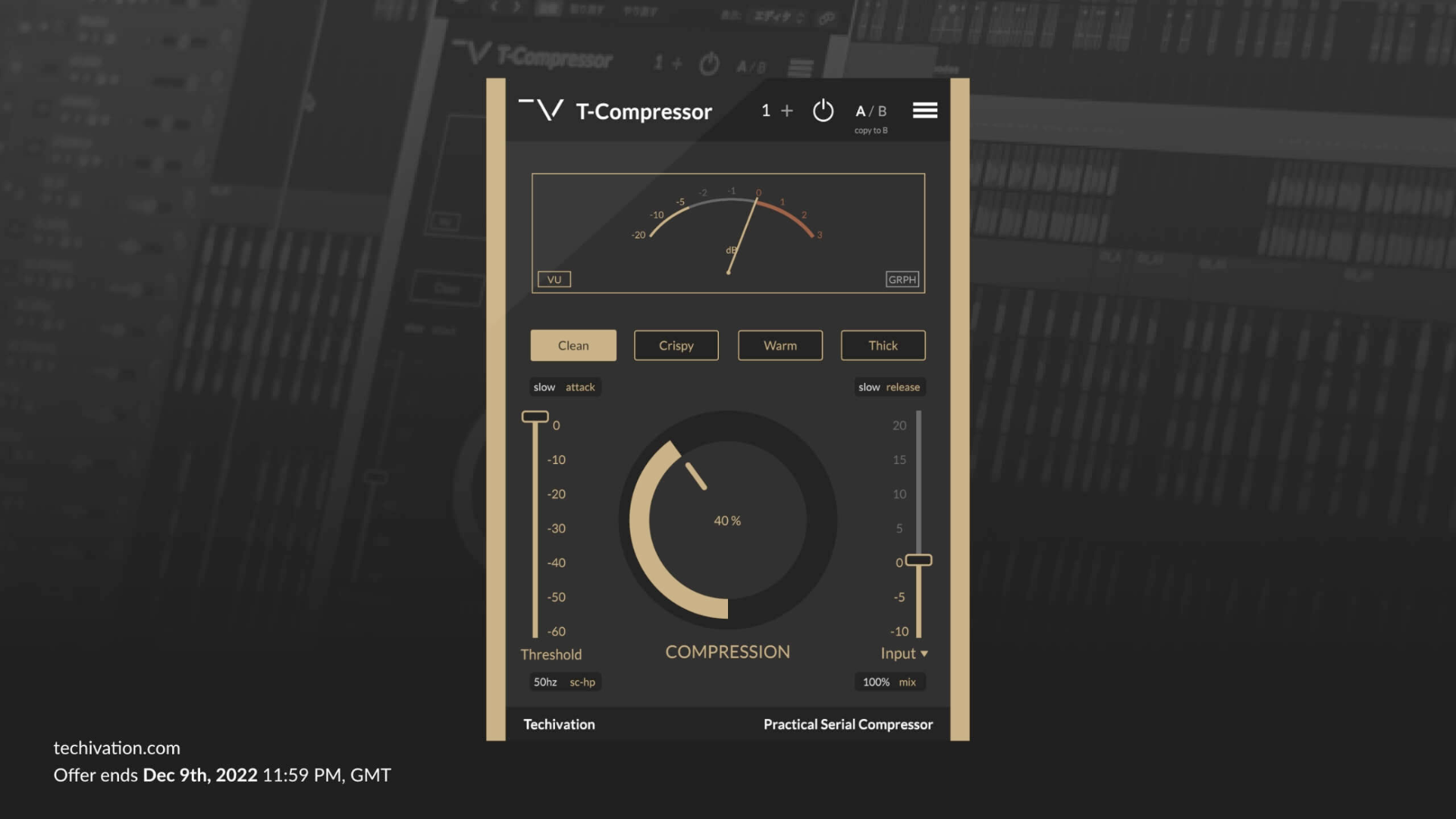
Task: Open the hamburger menu
Action: tap(925, 110)
